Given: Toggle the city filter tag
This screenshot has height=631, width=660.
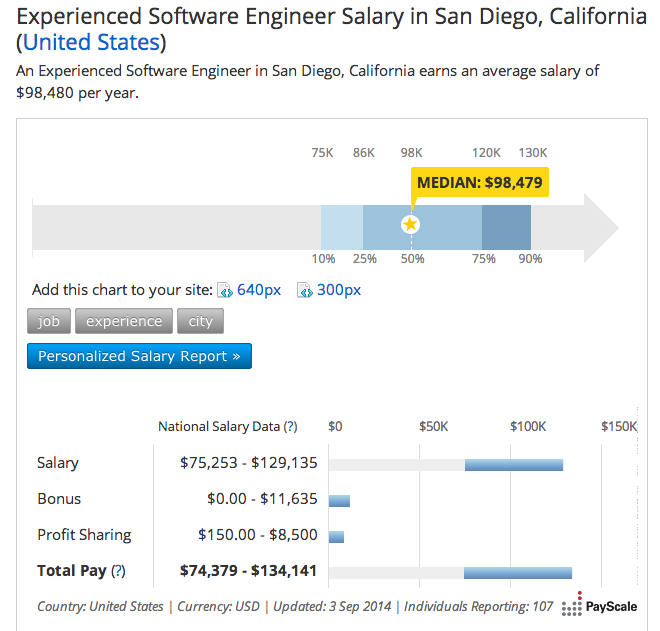Looking at the screenshot, I should pyautogui.click(x=200, y=321).
